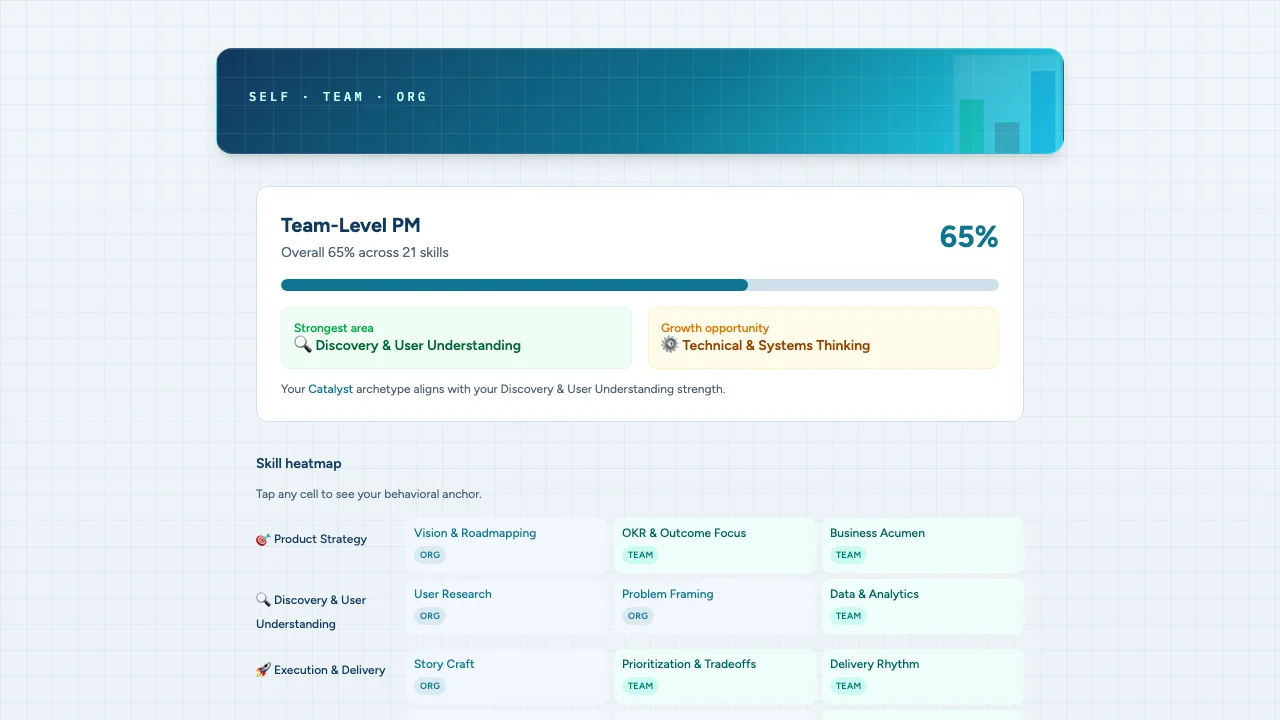
Task: Click the TEAM badge under OKR & Outcome Focus
Action: tap(641, 555)
